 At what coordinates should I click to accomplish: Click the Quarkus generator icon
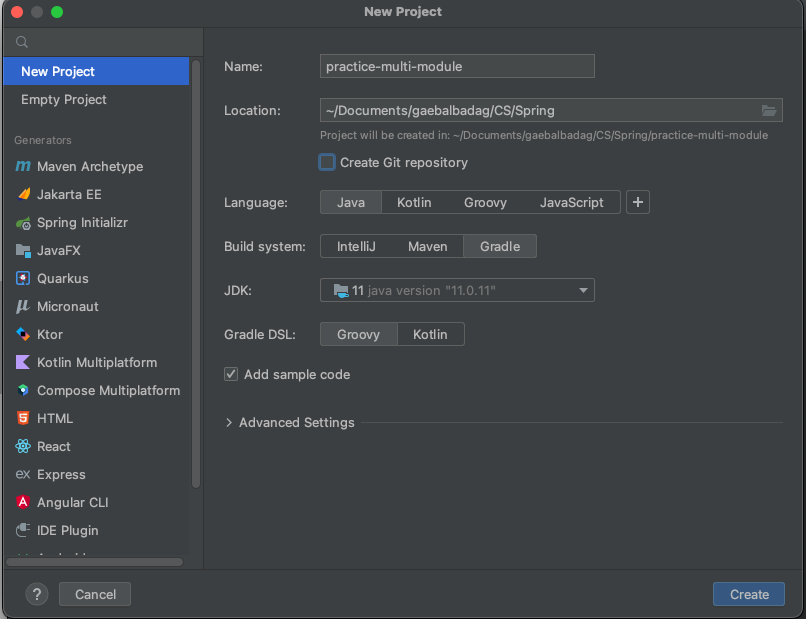coord(23,278)
